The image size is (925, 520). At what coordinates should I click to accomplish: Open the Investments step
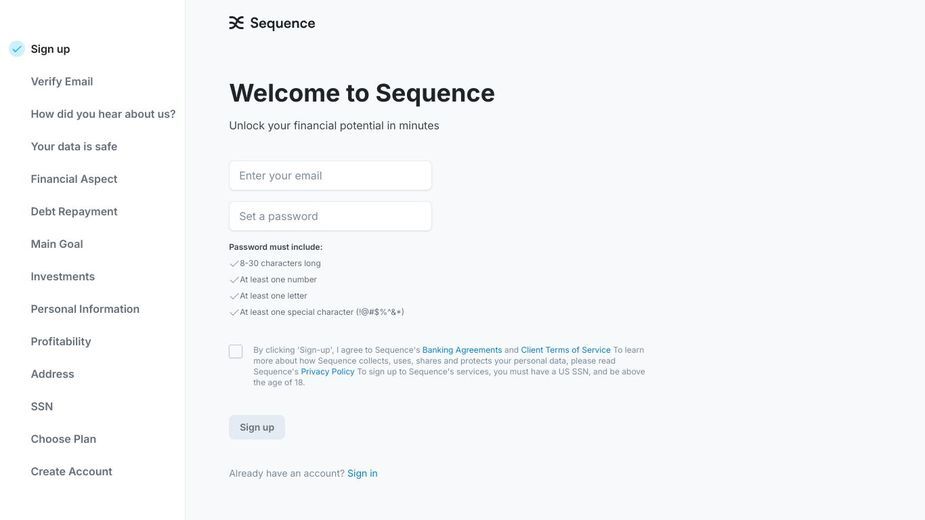63,276
